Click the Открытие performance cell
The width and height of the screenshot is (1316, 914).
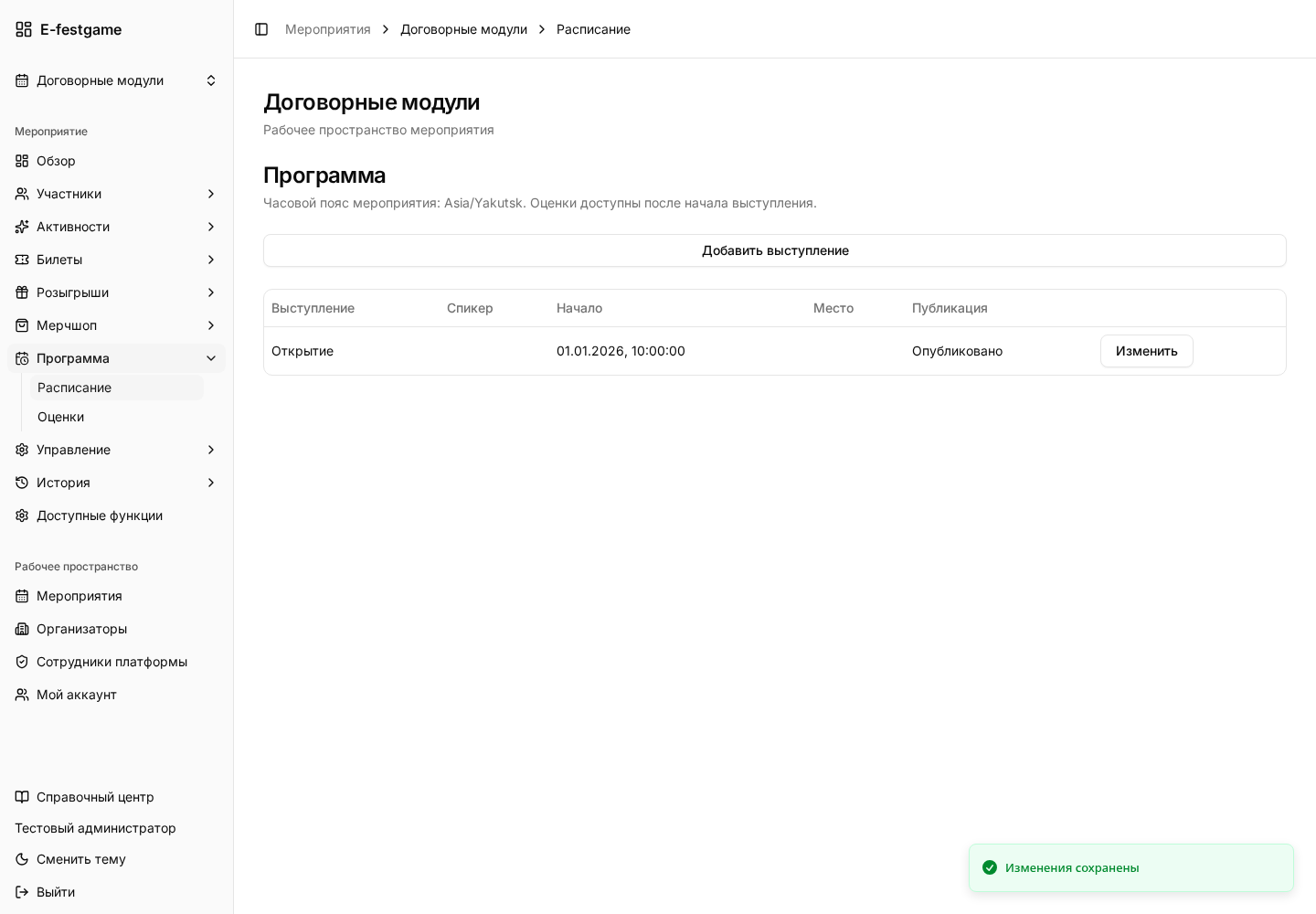[302, 351]
